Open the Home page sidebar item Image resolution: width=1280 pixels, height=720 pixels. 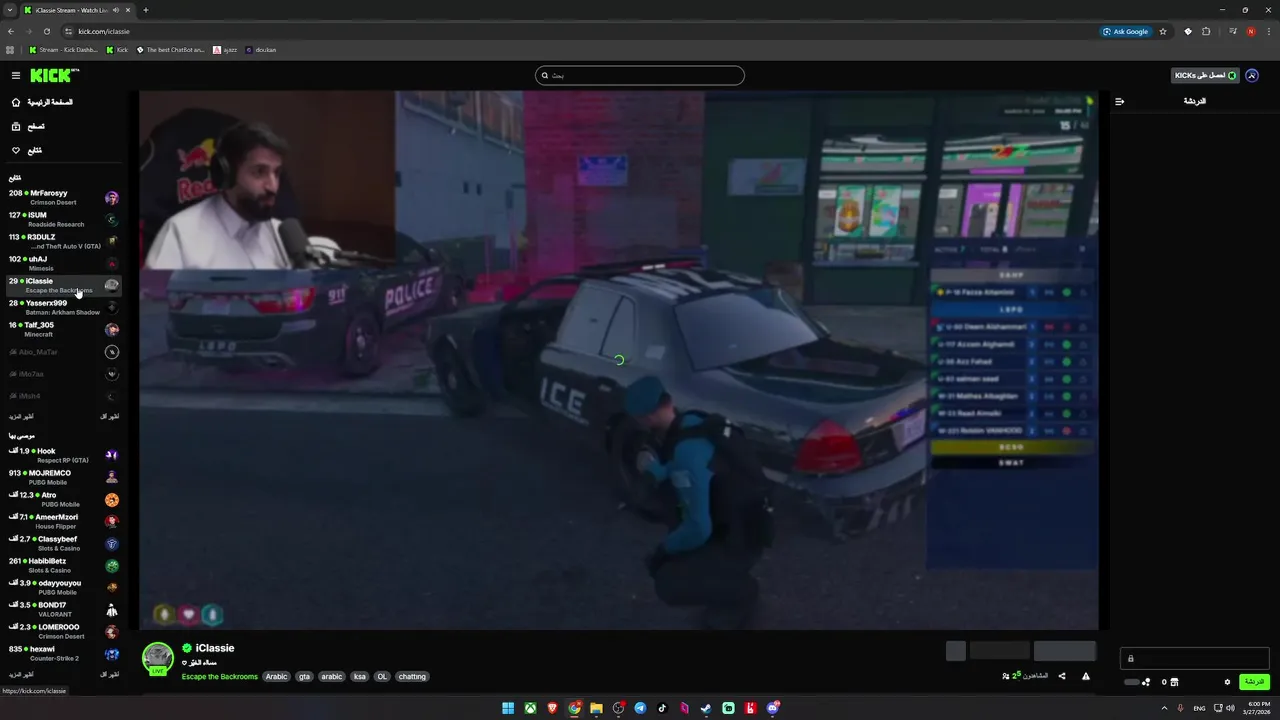[62, 102]
